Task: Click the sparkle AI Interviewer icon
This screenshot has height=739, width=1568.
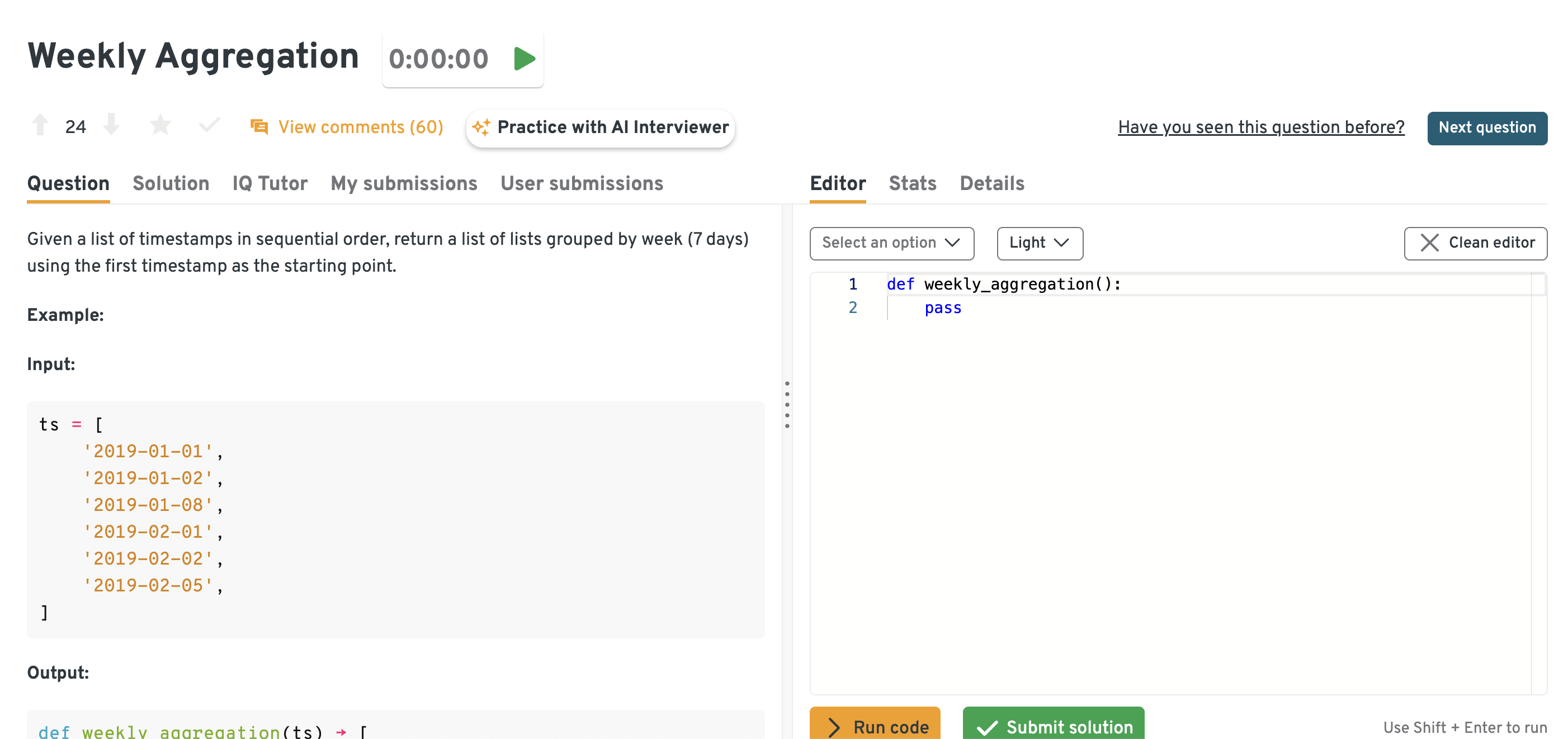Action: pos(481,127)
